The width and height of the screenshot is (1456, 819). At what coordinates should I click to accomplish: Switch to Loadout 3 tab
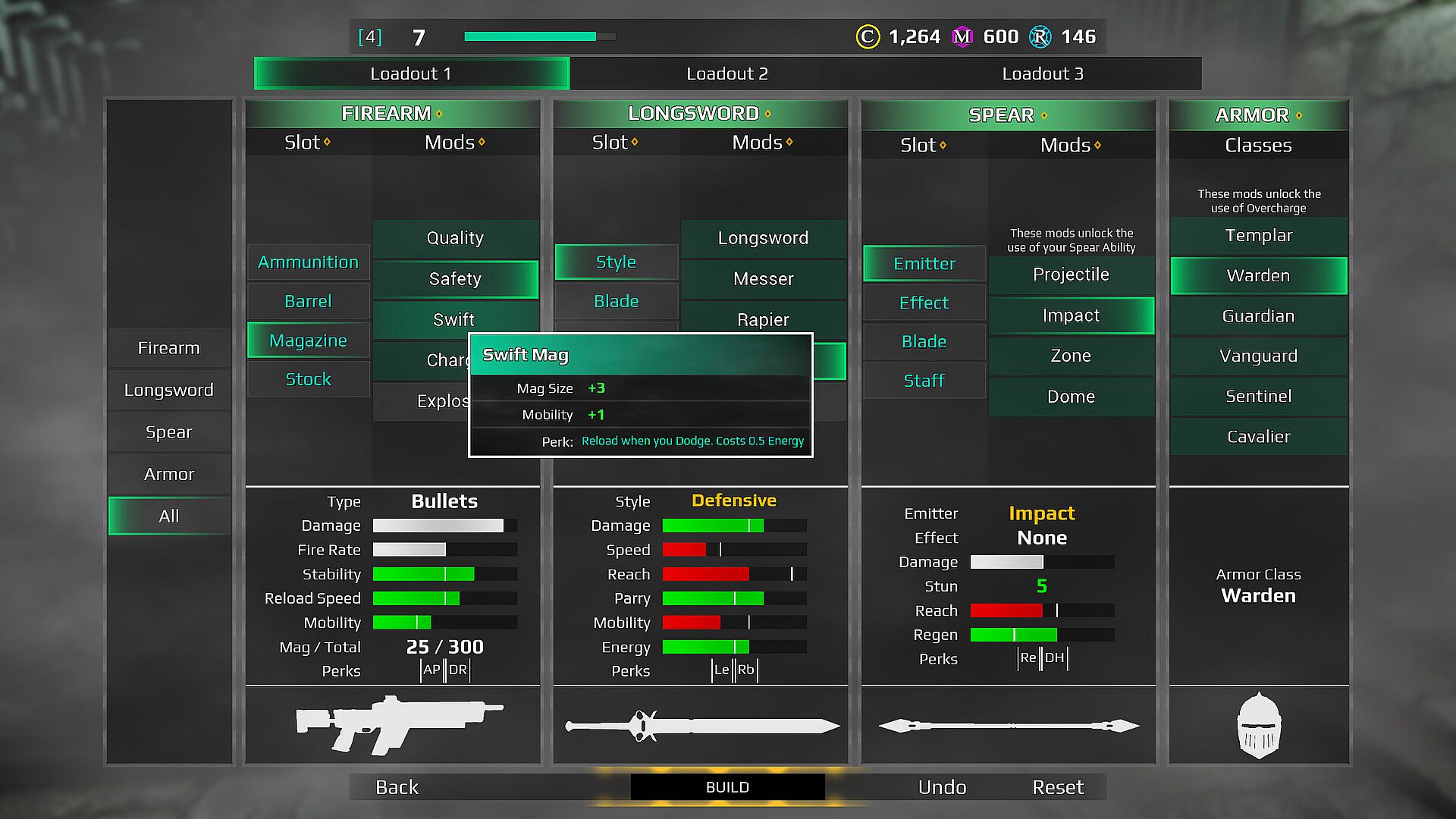point(1042,74)
